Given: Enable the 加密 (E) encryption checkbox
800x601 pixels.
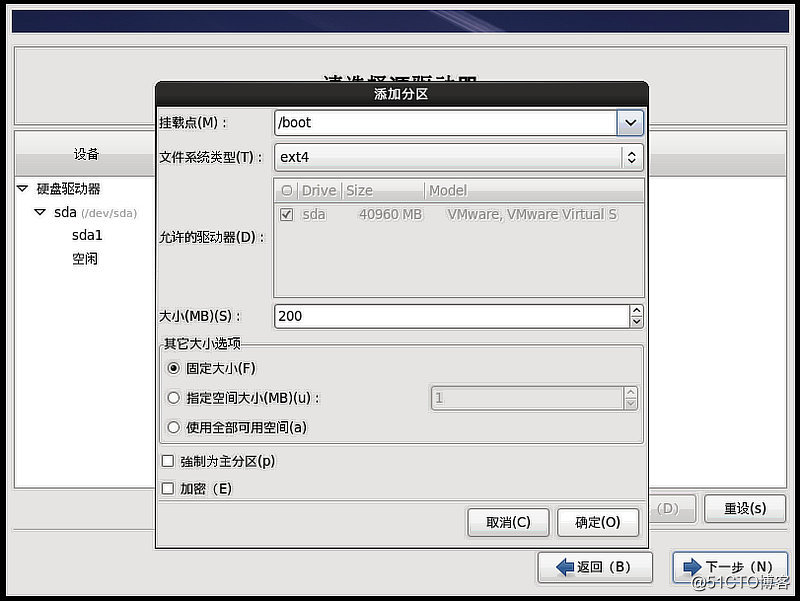Looking at the screenshot, I should [167, 489].
